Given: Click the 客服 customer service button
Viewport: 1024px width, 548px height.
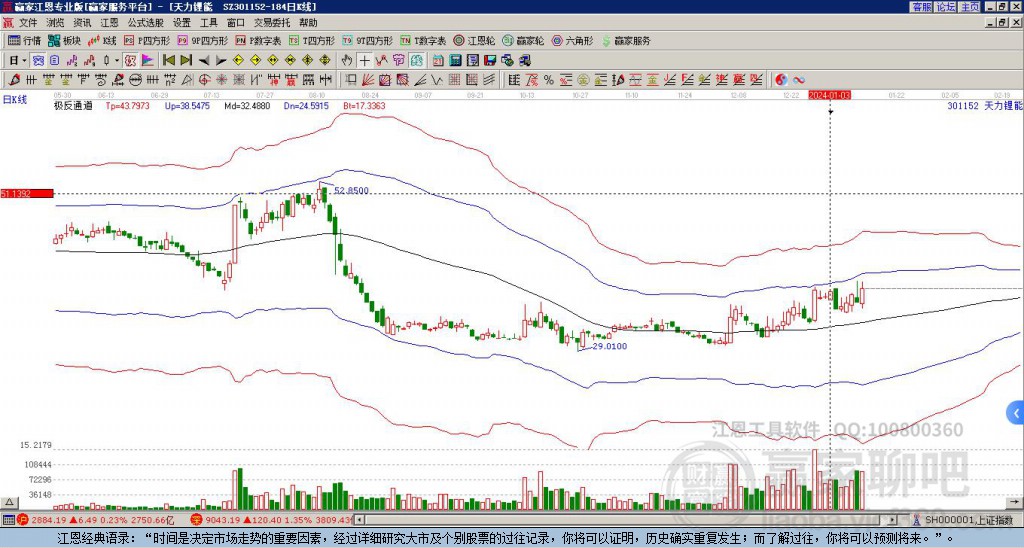Looking at the screenshot, I should (x=921, y=7).
